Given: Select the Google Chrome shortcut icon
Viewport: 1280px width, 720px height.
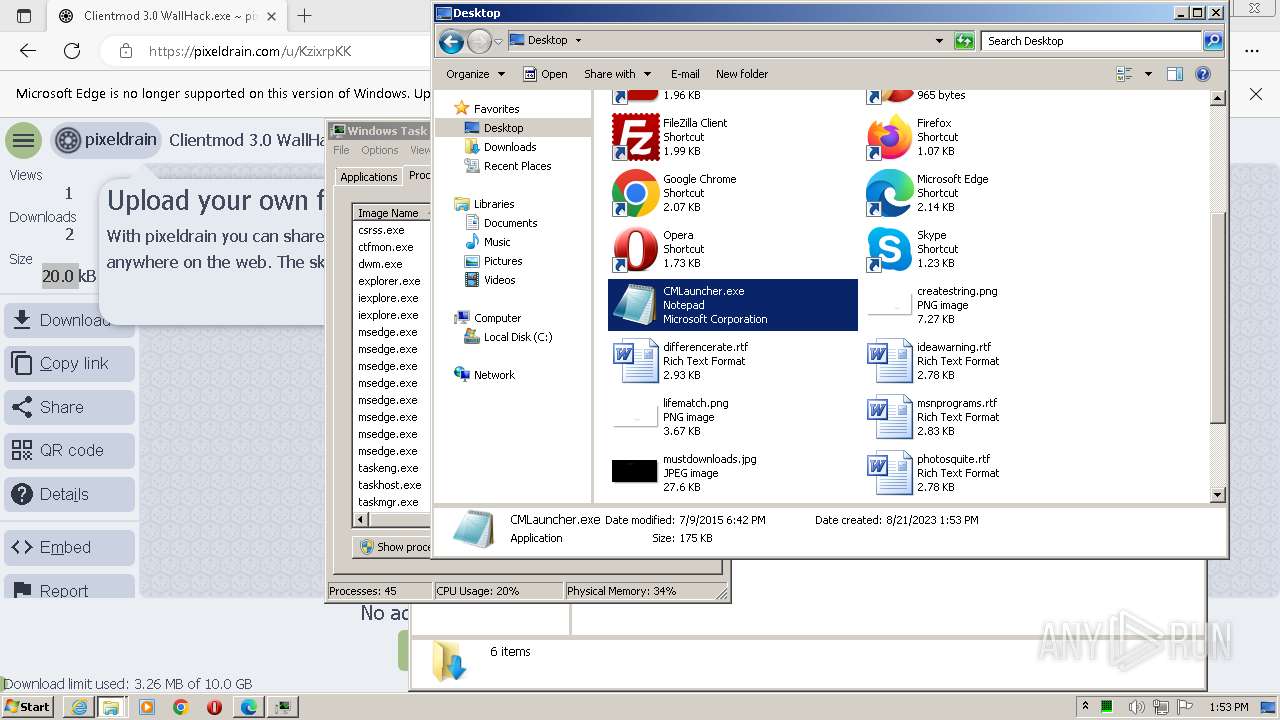Looking at the screenshot, I should click(635, 193).
